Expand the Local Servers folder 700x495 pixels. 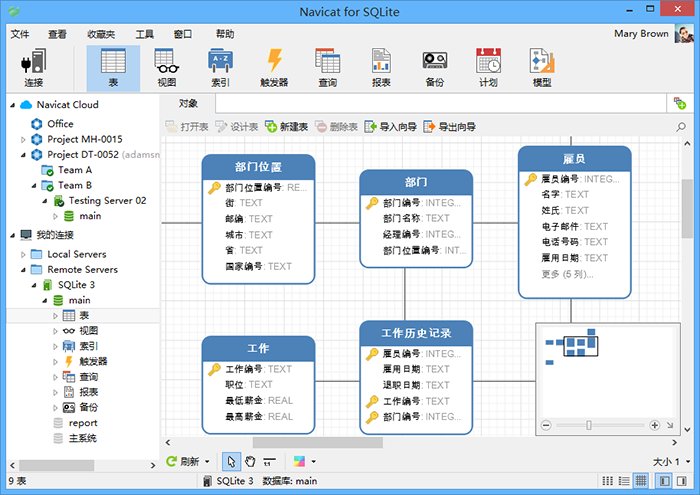(23, 254)
